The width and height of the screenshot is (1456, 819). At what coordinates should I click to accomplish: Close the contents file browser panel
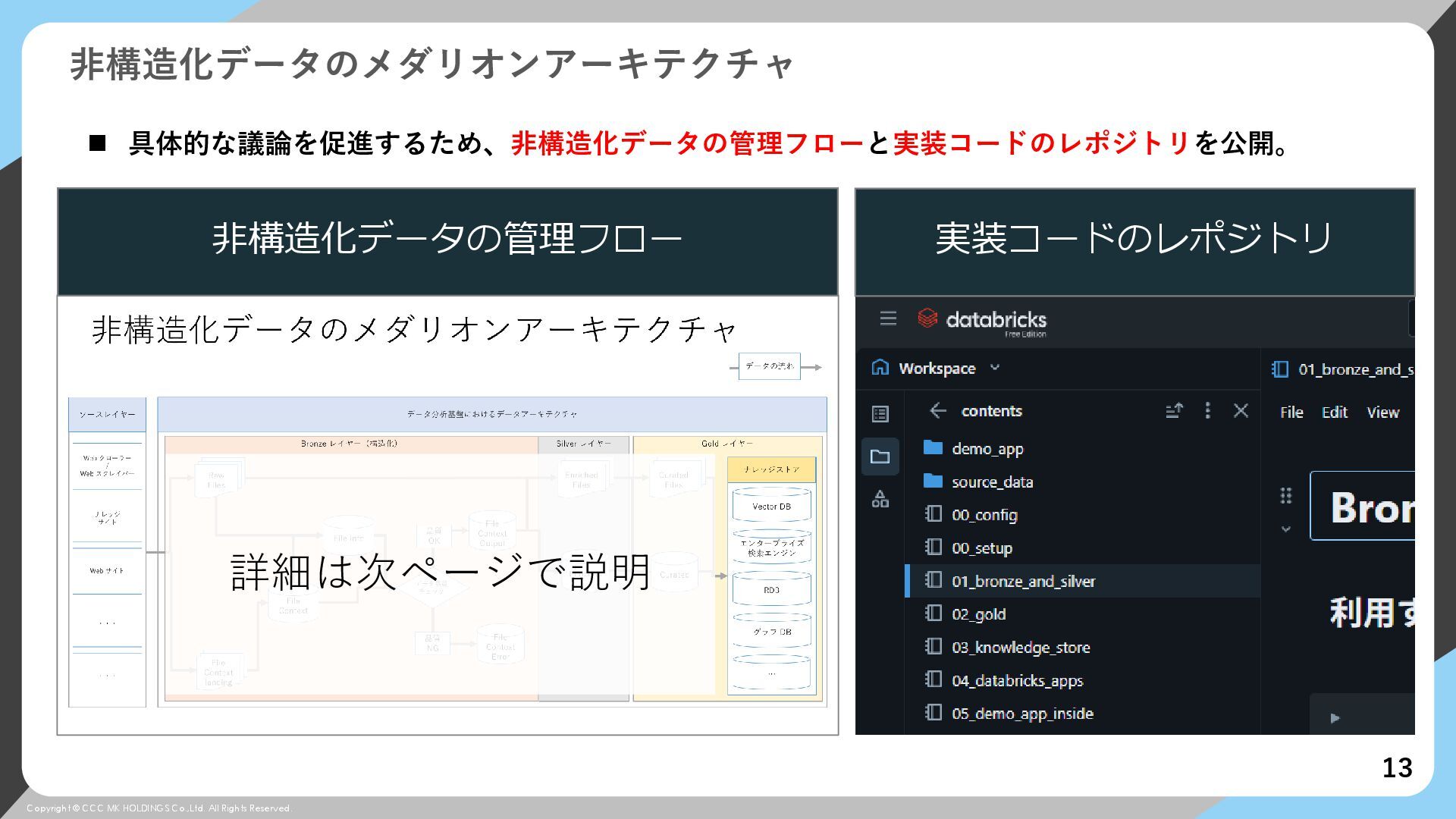[1241, 411]
